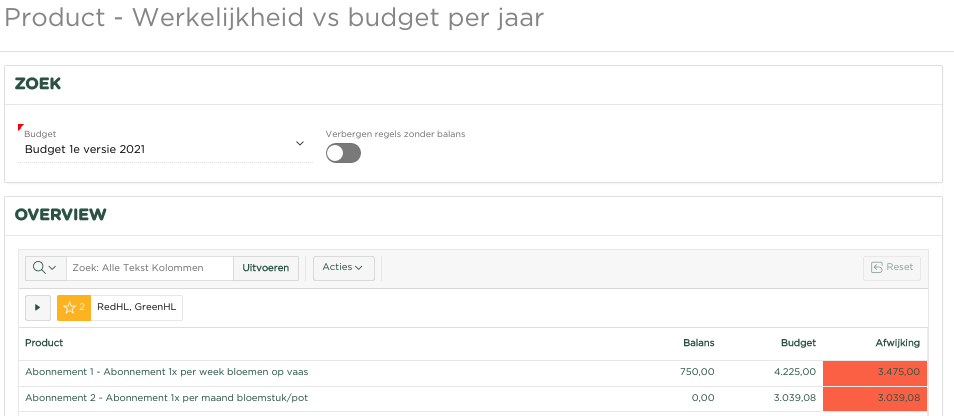Toggle Verbergen regels zonder balans switch
This screenshot has width=954, height=416.
pyautogui.click(x=343, y=153)
